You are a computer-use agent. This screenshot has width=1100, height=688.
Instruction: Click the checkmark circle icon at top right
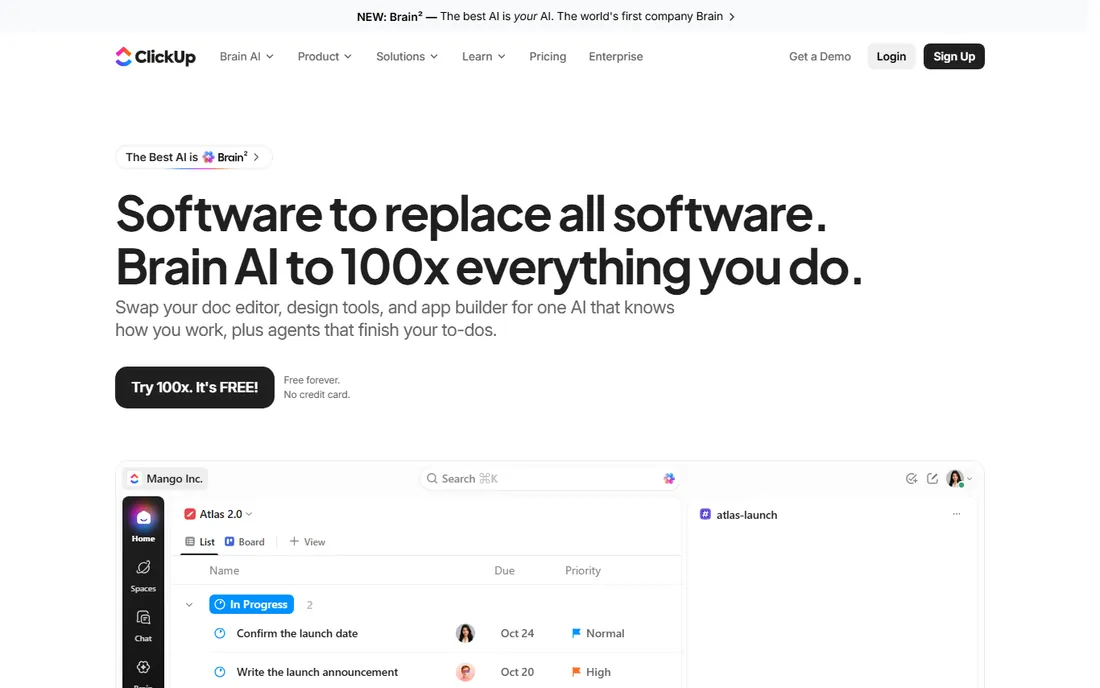click(911, 478)
